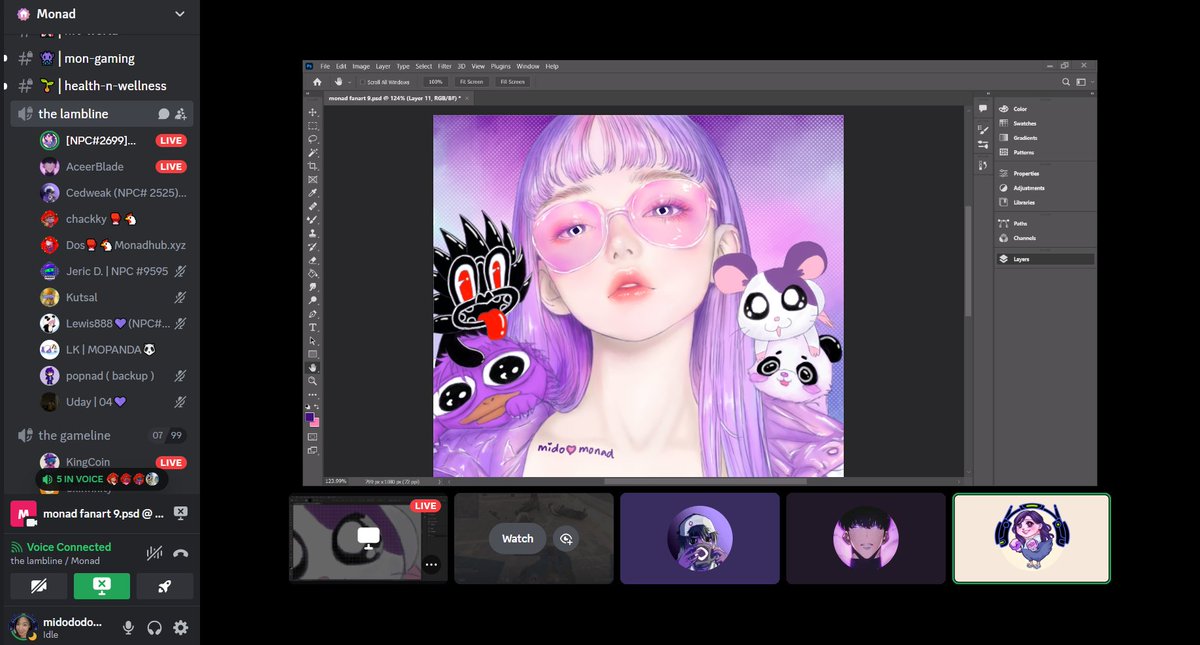Viewport: 1200px width, 645px height.
Task: Open the lambline channel chat bubble
Action: pyautogui.click(x=163, y=114)
